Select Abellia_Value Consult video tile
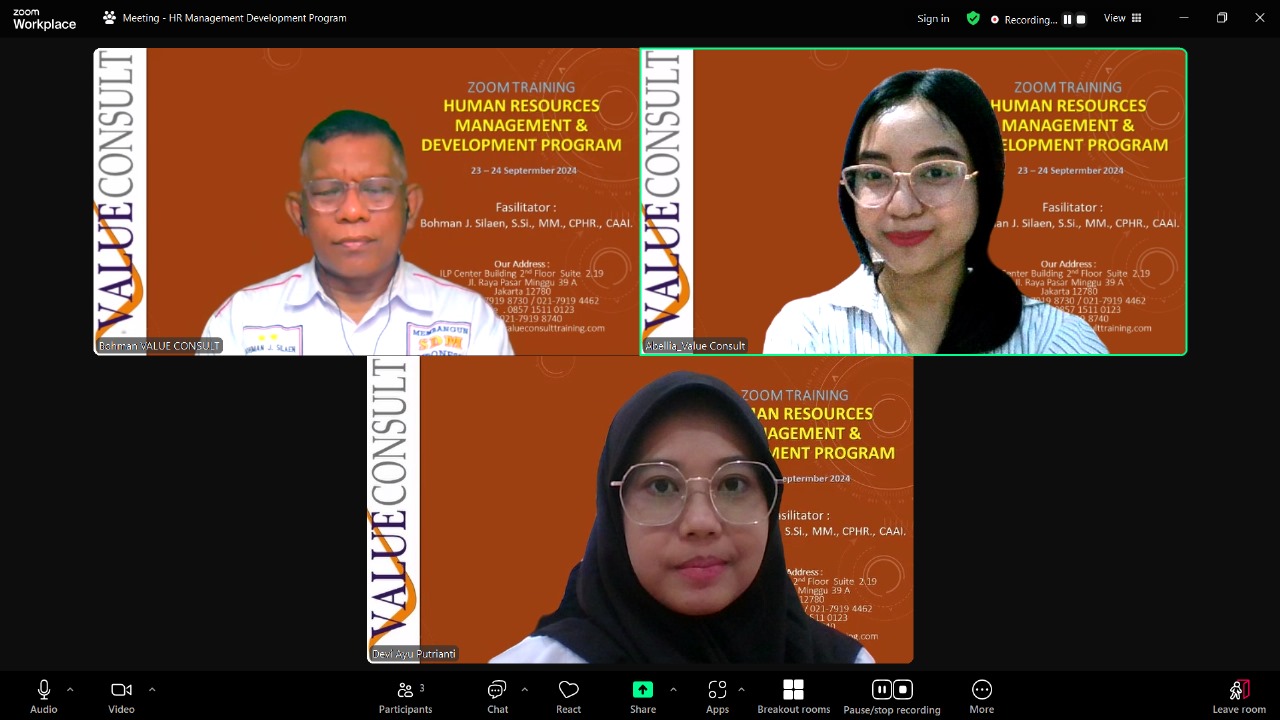This screenshot has height=720, width=1280. click(913, 202)
